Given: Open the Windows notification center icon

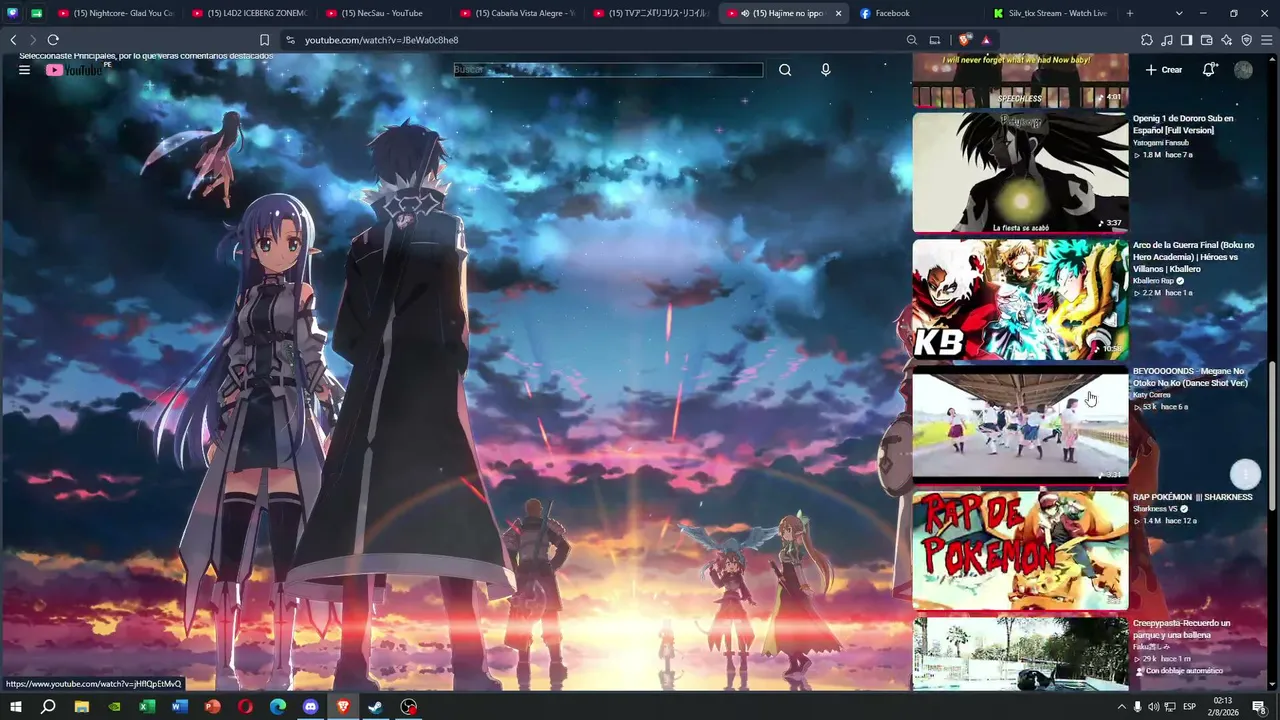Looking at the screenshot, I should (x=1259, y=707).
